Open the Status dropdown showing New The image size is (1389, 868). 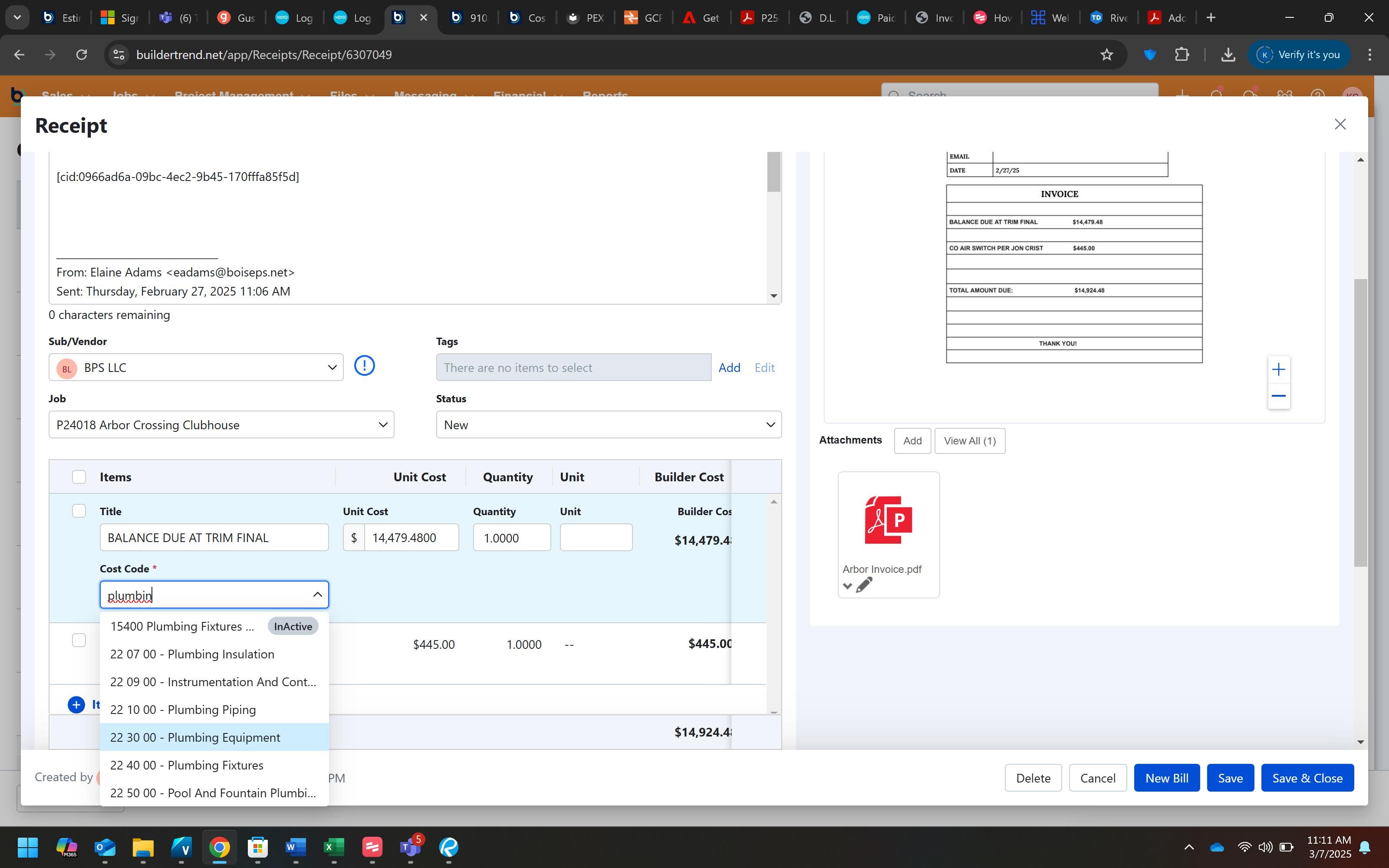point(609,425)
